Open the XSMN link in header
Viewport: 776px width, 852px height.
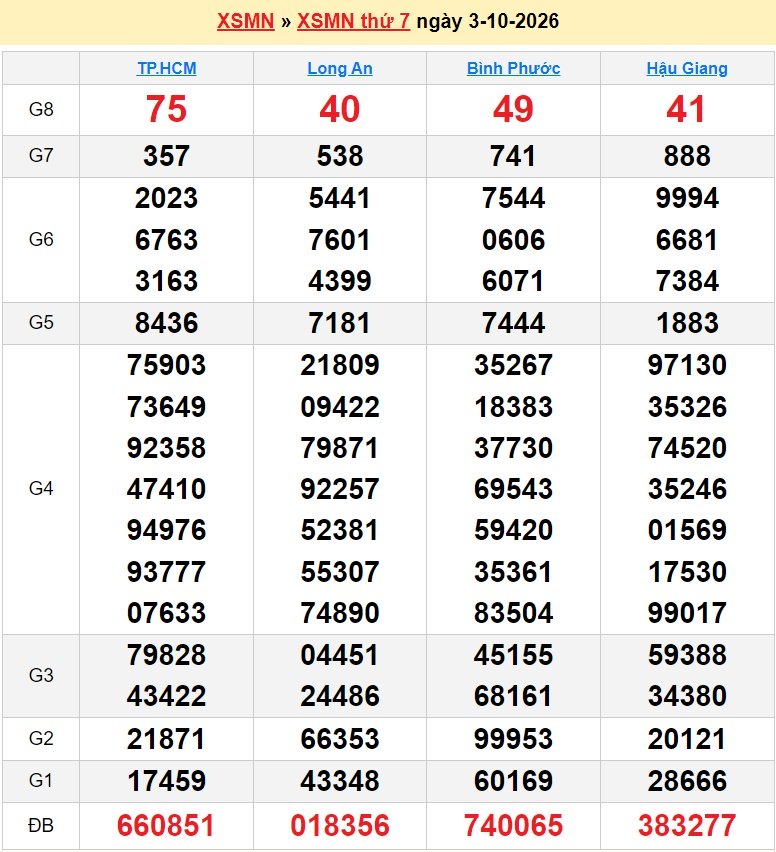(x=246, y=21)
